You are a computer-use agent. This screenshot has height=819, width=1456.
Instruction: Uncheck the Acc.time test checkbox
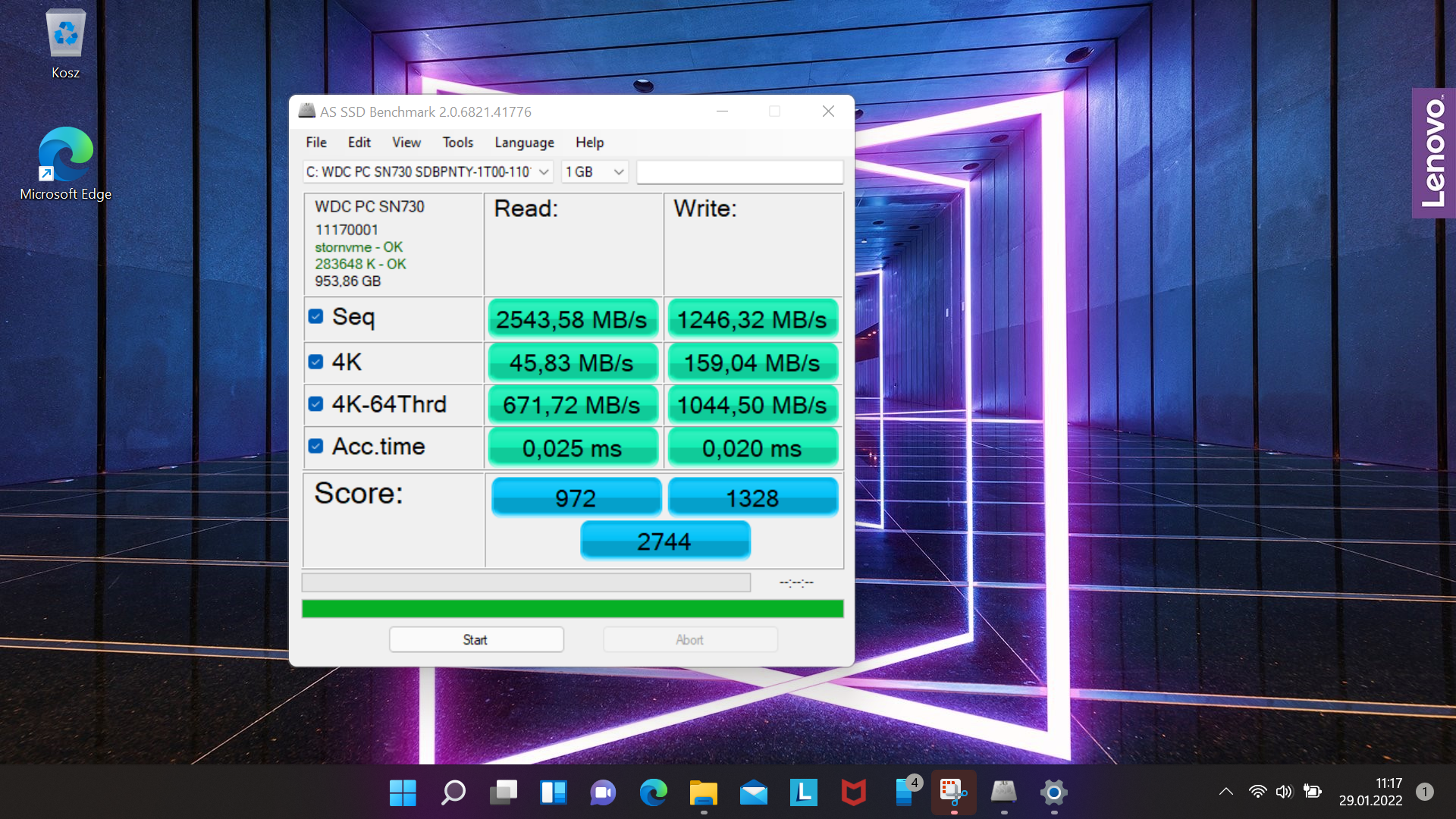click(x=316, y=447)
